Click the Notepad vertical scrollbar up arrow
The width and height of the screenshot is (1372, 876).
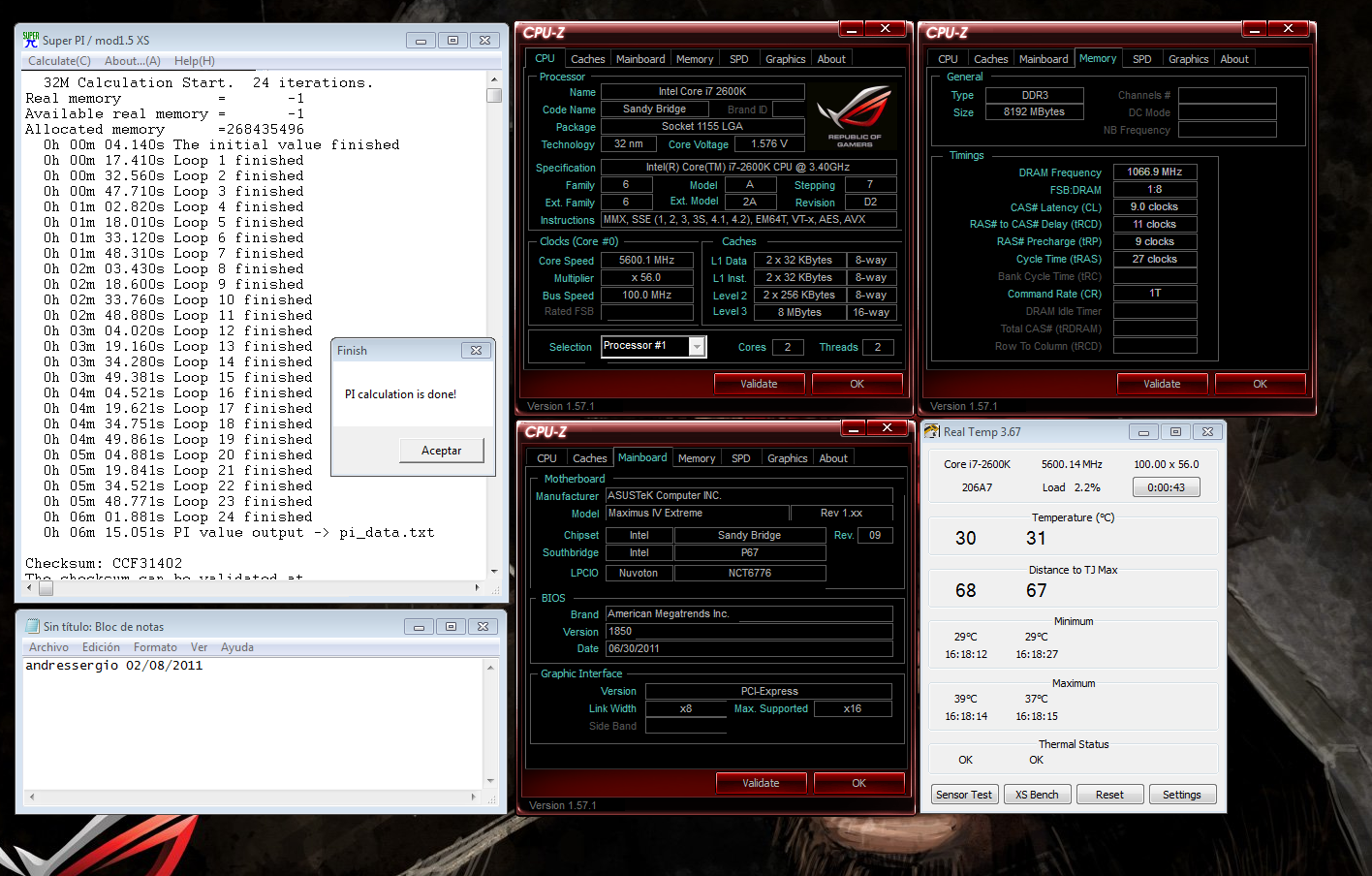pos(490,667)
